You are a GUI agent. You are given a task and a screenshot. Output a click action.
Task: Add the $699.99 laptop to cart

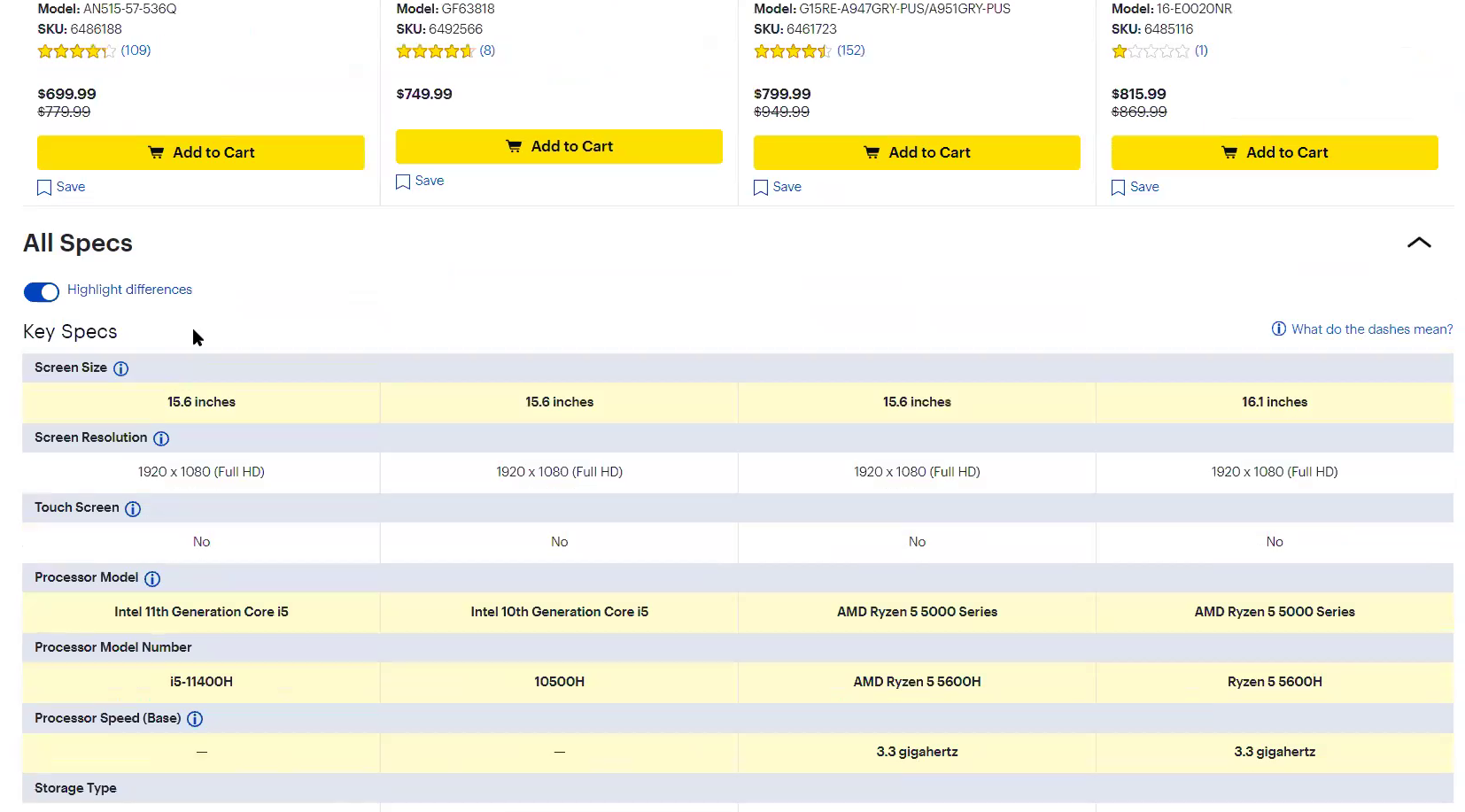pyautogui.click(x=201, y=152)
